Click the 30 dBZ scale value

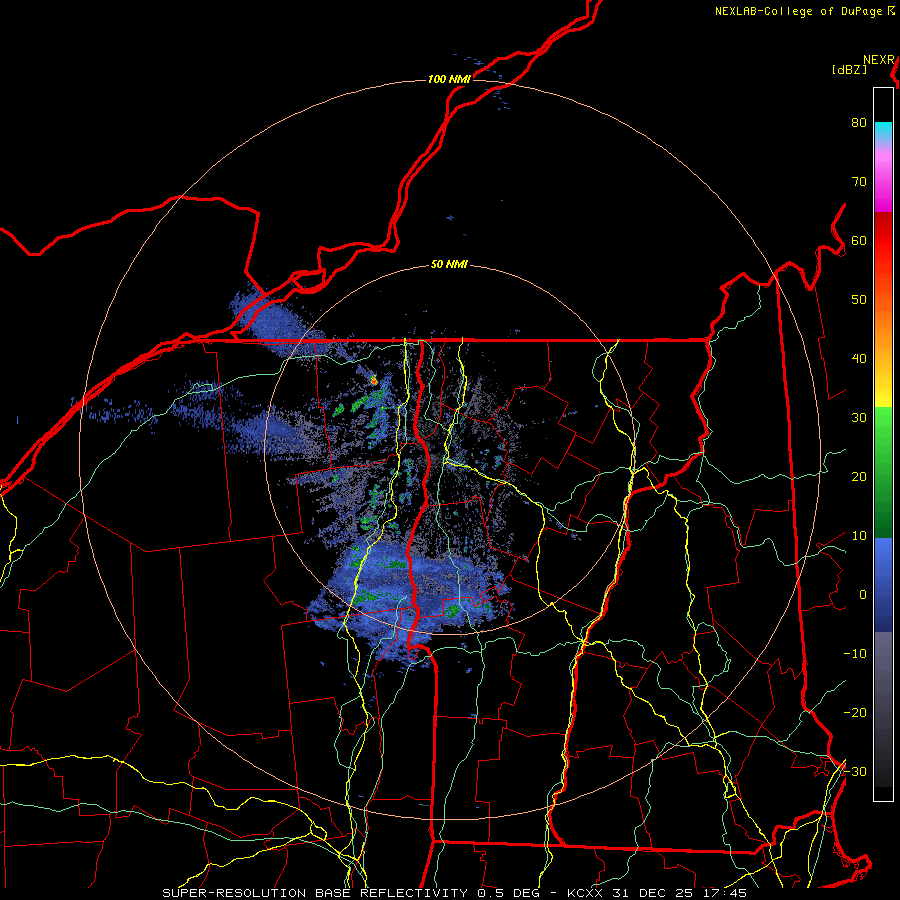click(859, 418)
